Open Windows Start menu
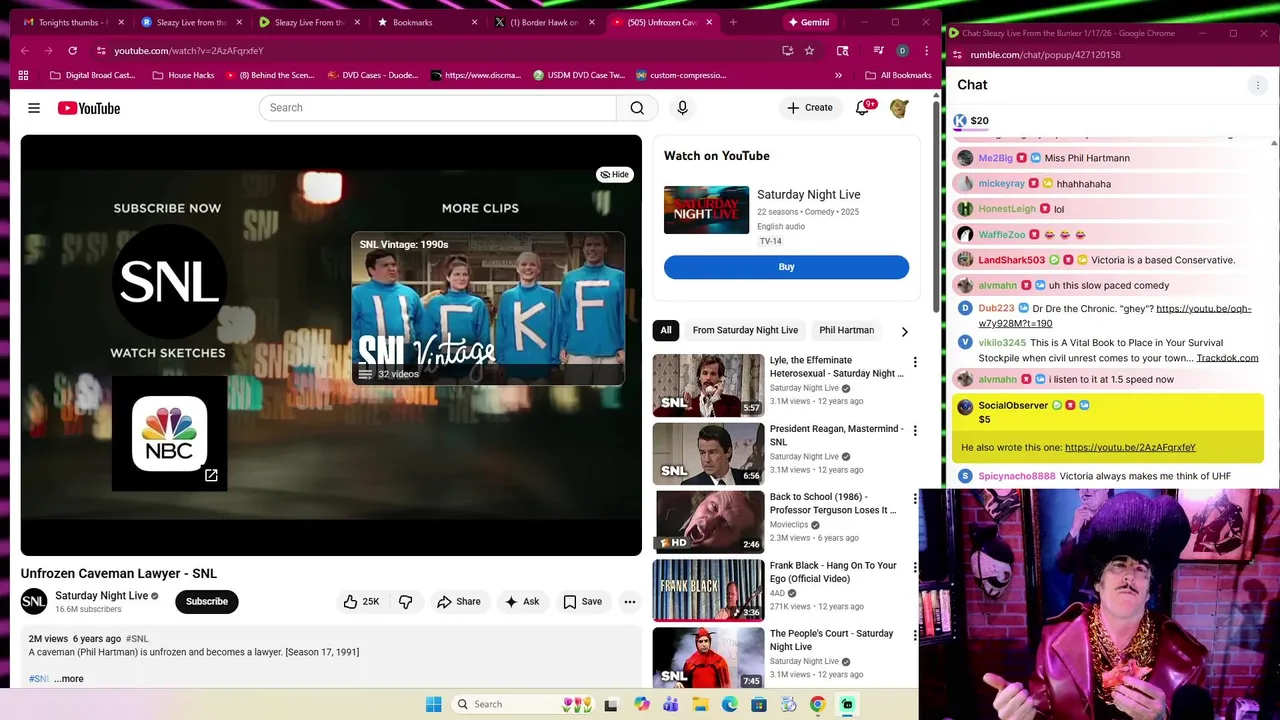Image resolution: width=1280 pixels, height=720 pixels. 434,704
